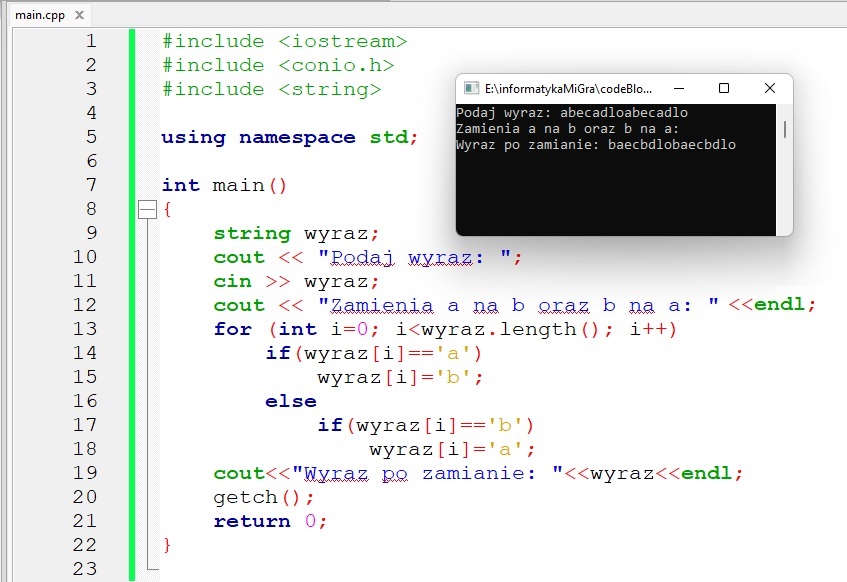
Task: Close the main.cpp tab
Action: [x=79, y=15]
